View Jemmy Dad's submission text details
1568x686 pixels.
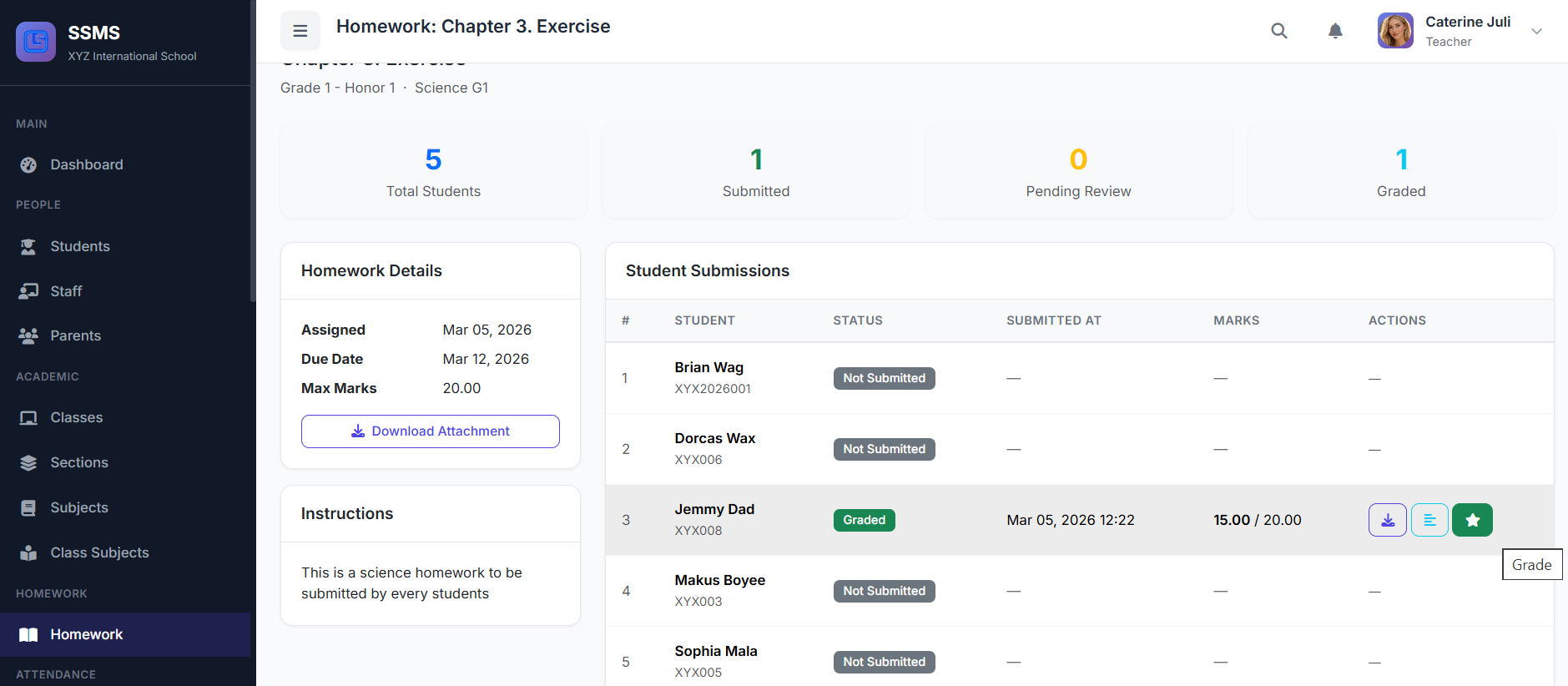click(1429, 520)
